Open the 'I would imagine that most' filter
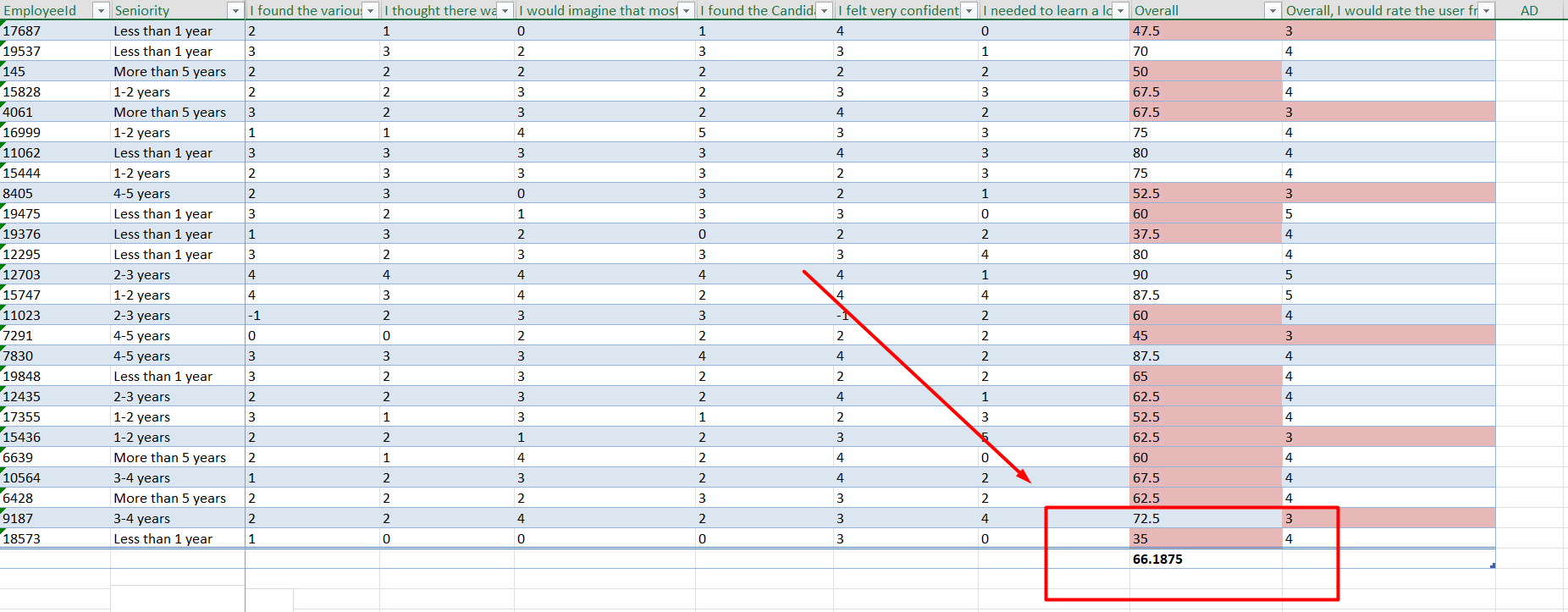 [x=686, y=11]
